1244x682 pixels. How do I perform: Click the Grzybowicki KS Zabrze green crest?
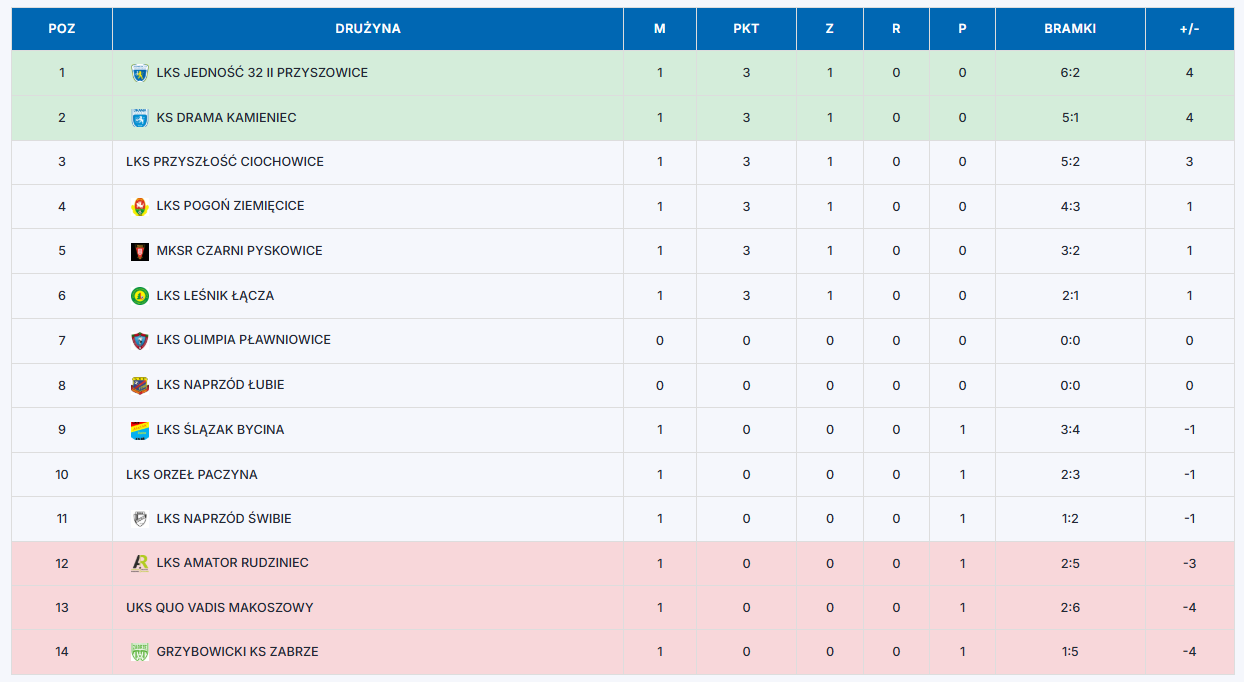[x=140, y=652]
